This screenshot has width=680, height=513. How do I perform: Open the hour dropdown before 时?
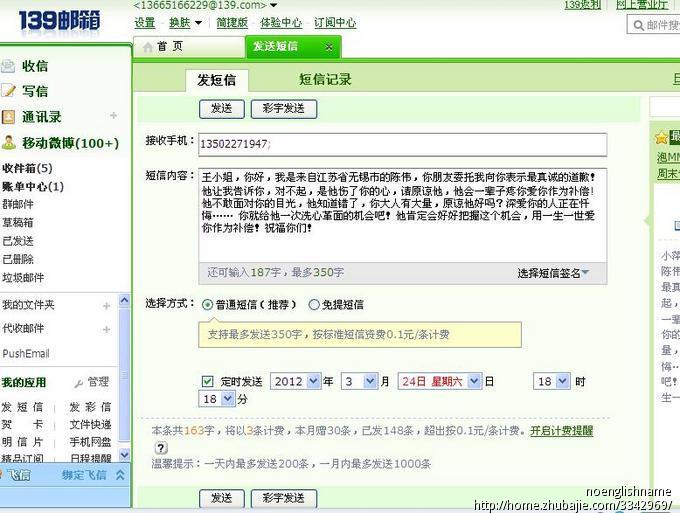tap(562, 382)
